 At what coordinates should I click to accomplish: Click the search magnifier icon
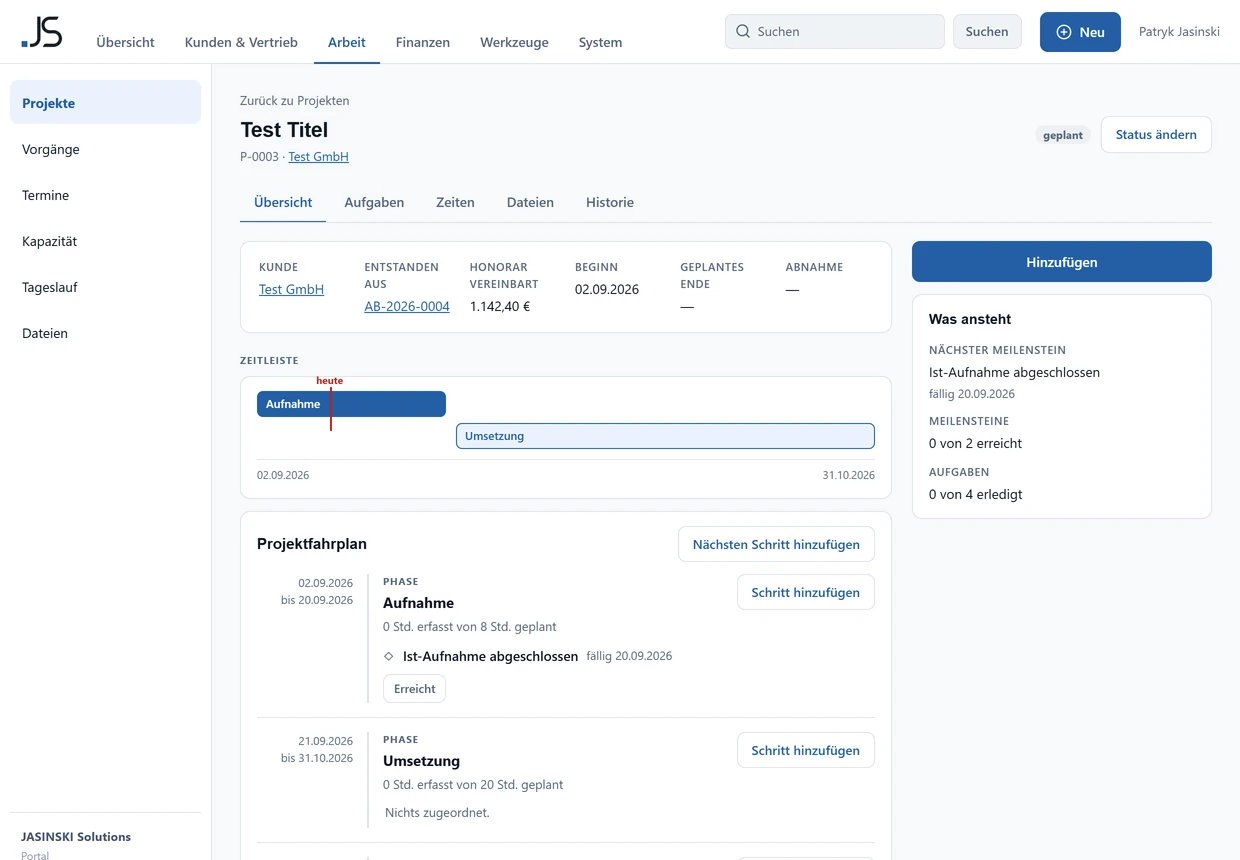click(743, 31)
